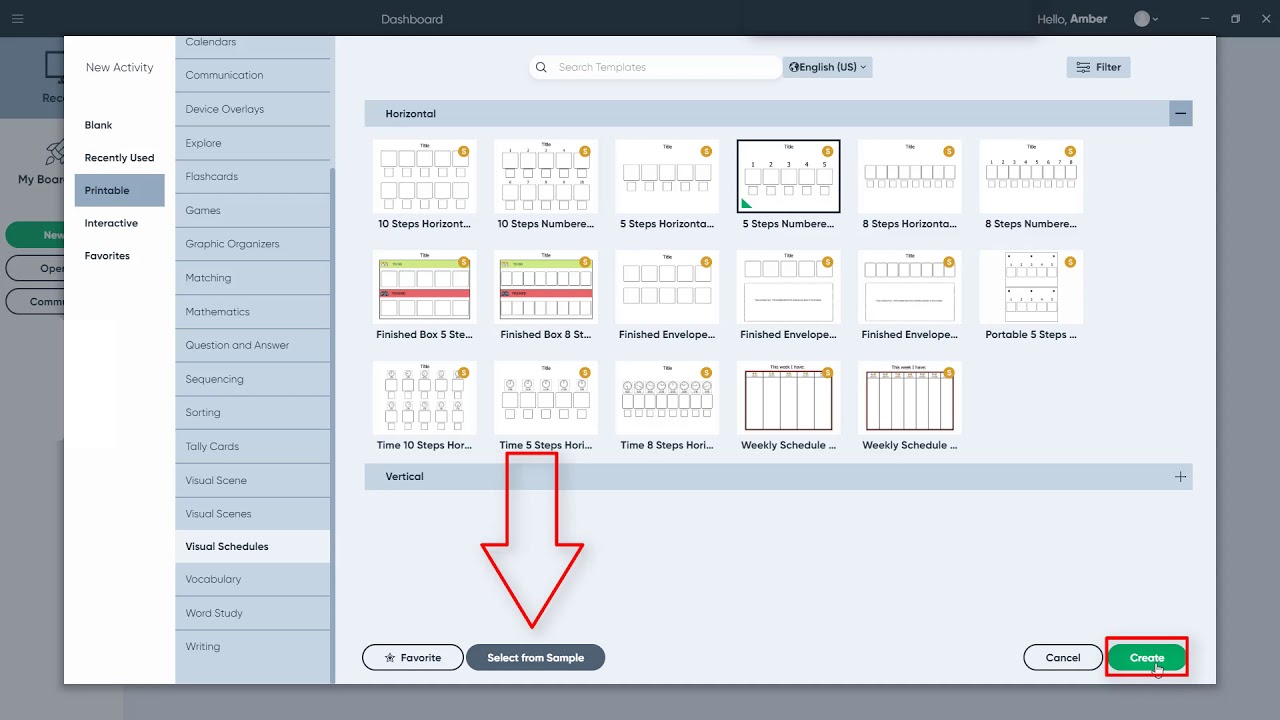Open the hamburger menu icon
1280x720 pixels.
pos(17,19)
